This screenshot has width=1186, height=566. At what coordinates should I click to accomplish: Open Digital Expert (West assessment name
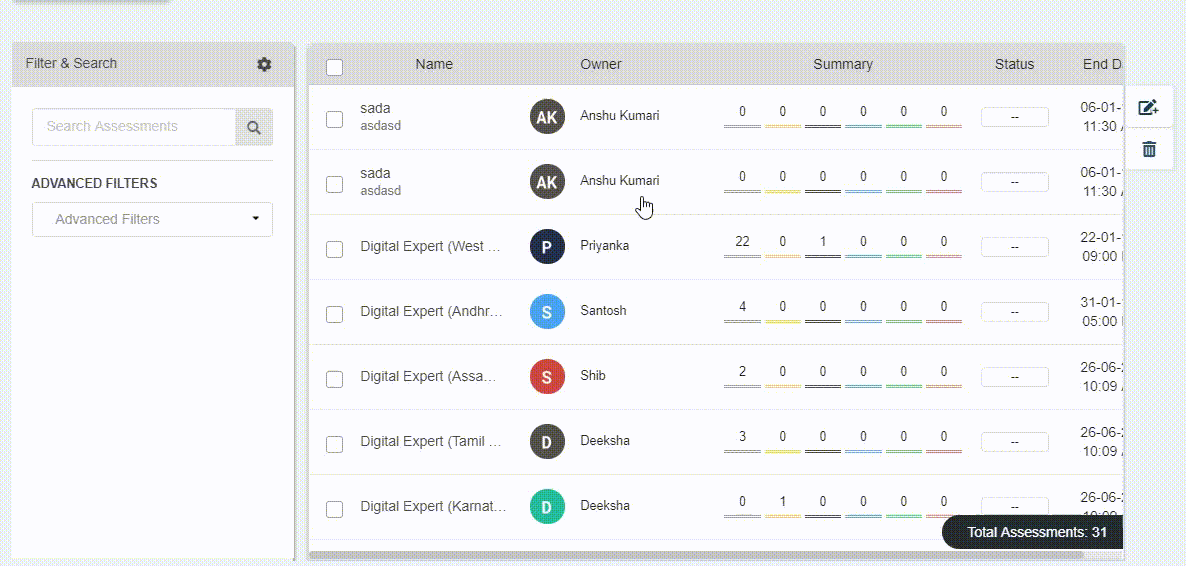tap(431, 247)
